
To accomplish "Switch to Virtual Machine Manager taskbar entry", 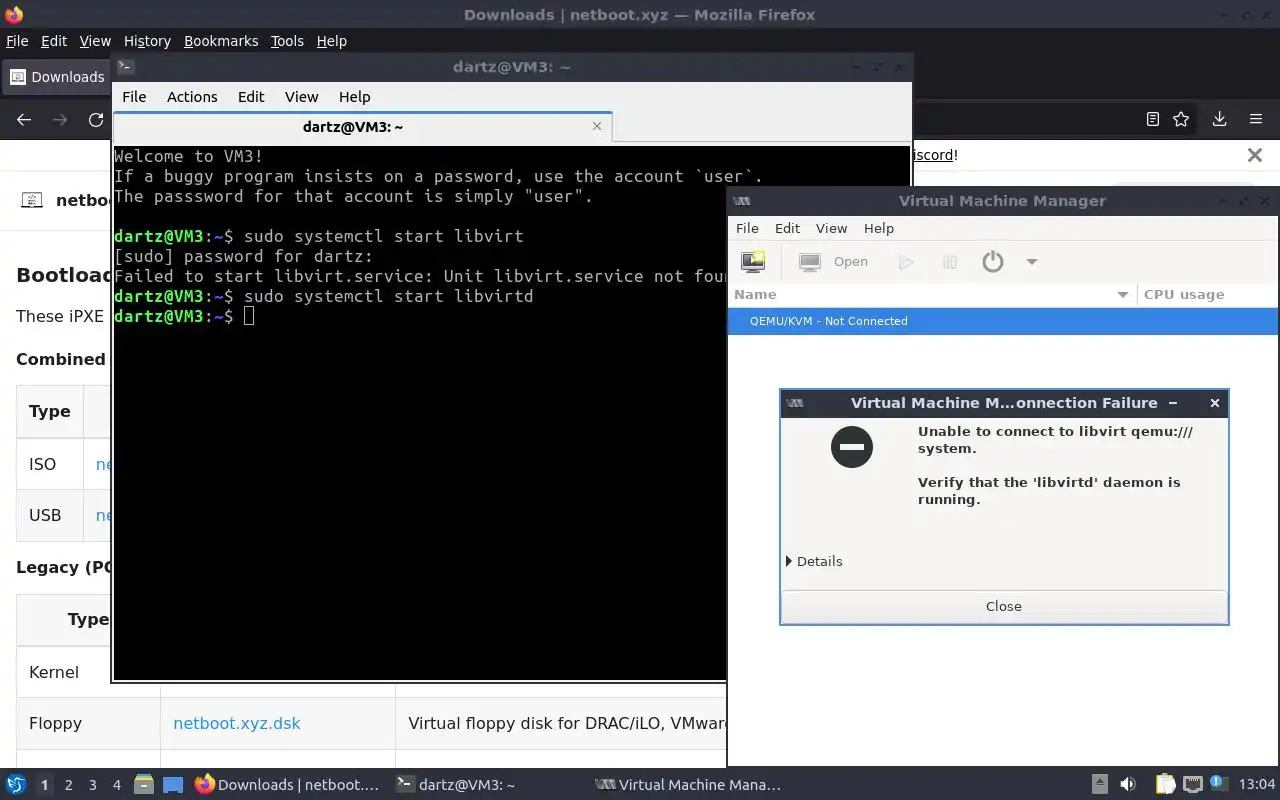I will tap(688, 785).
